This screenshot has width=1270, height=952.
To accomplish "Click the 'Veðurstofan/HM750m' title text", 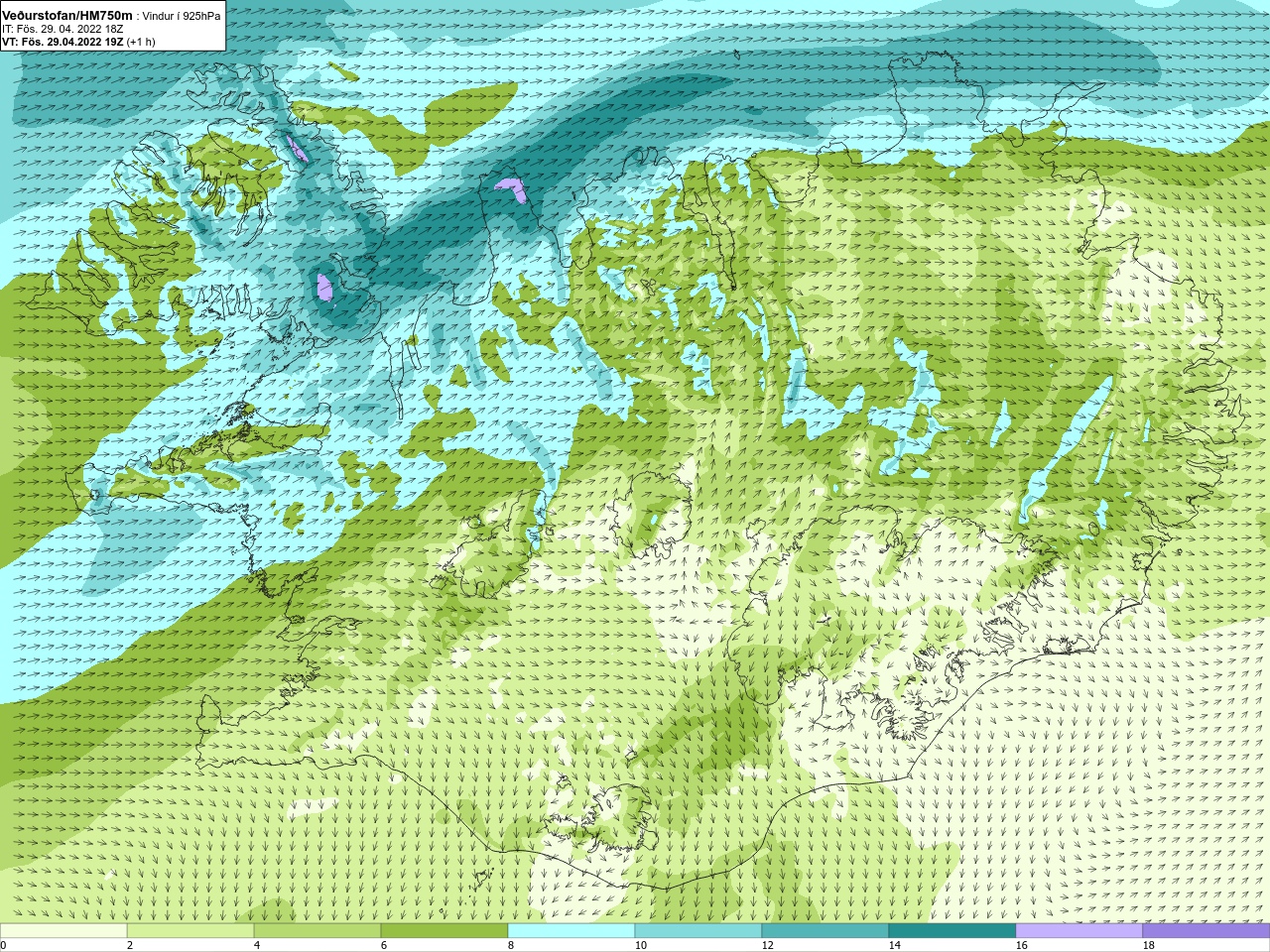I will pyautogui.click(x=66, y=15).
